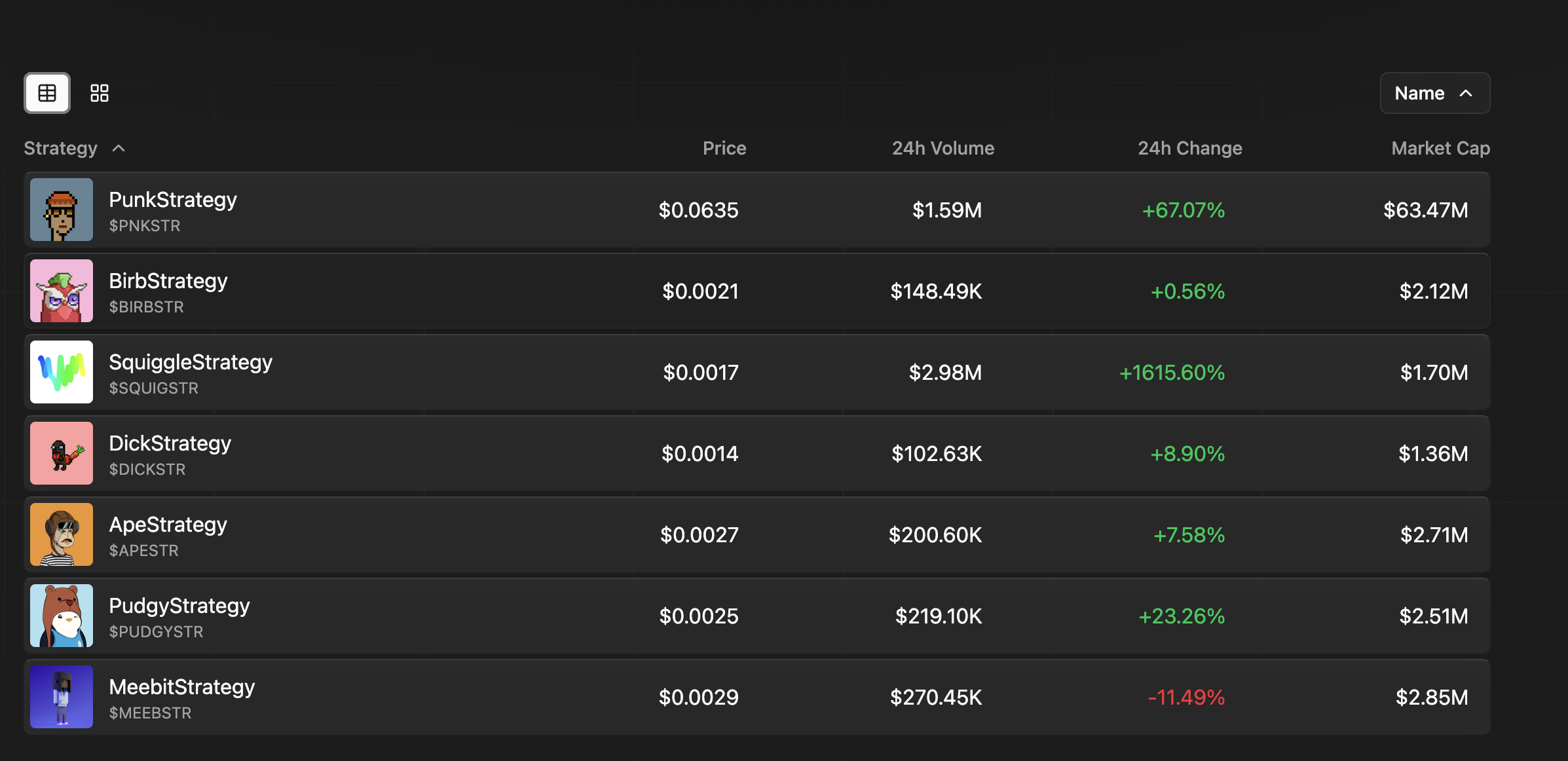Click SquiggleStrategy squiggle avatar icon
The image size is (1568, 761).
click(x=62, y=372)
